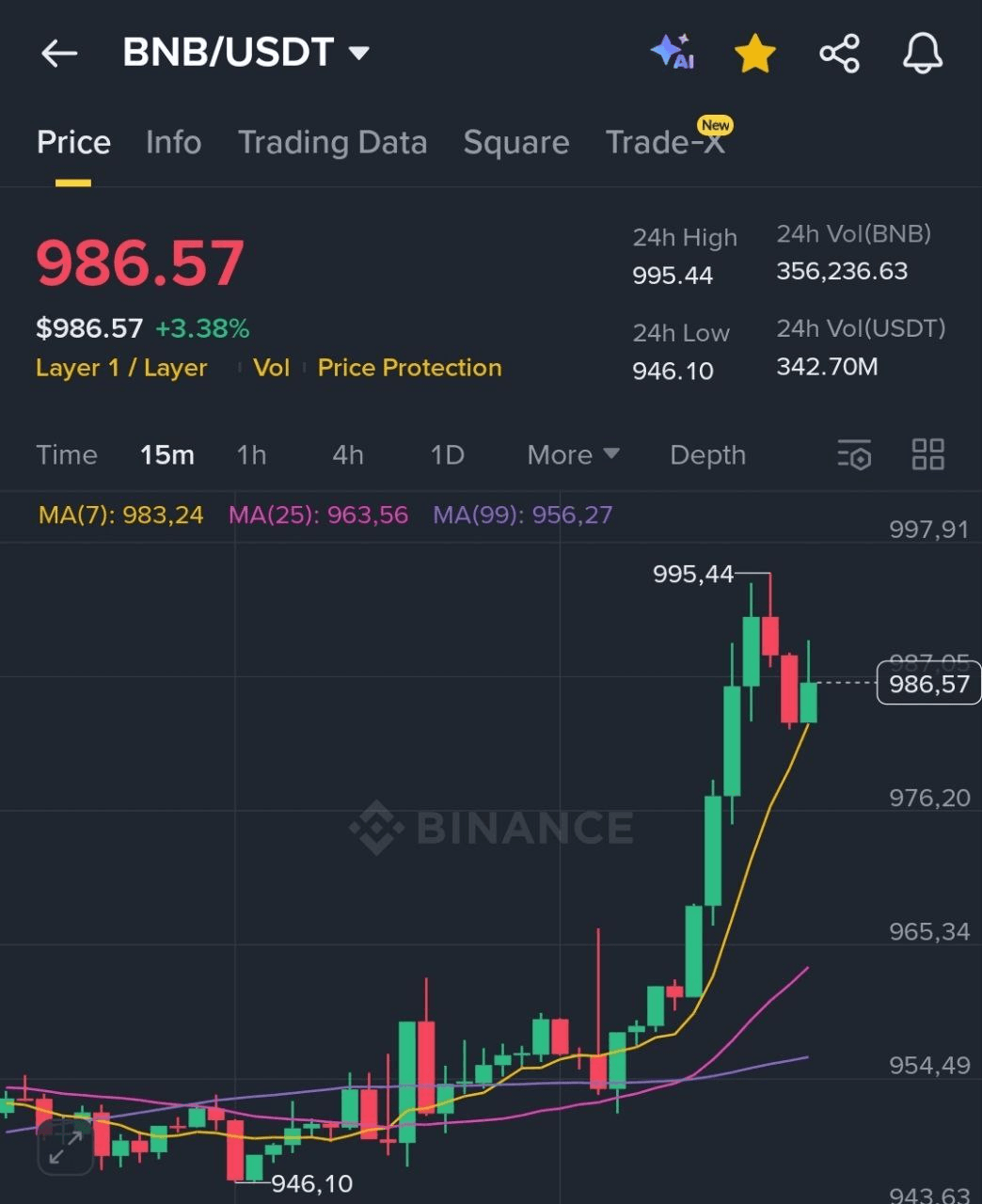Expand the More intervals dropdown
The width and height of the screenshot is (982, 1204).
[x=573, y=455]
